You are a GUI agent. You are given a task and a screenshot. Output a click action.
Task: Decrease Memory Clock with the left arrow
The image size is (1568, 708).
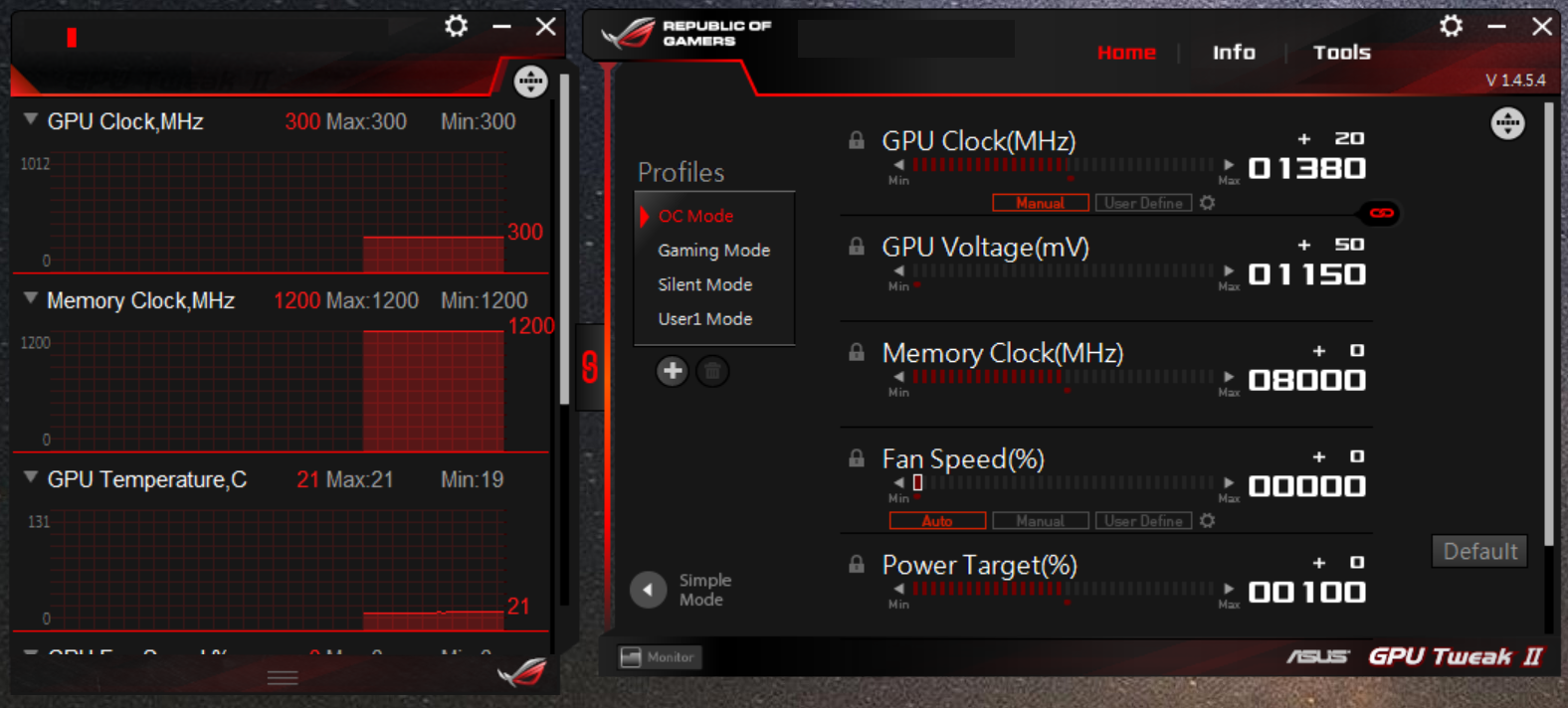click(899, 377)
